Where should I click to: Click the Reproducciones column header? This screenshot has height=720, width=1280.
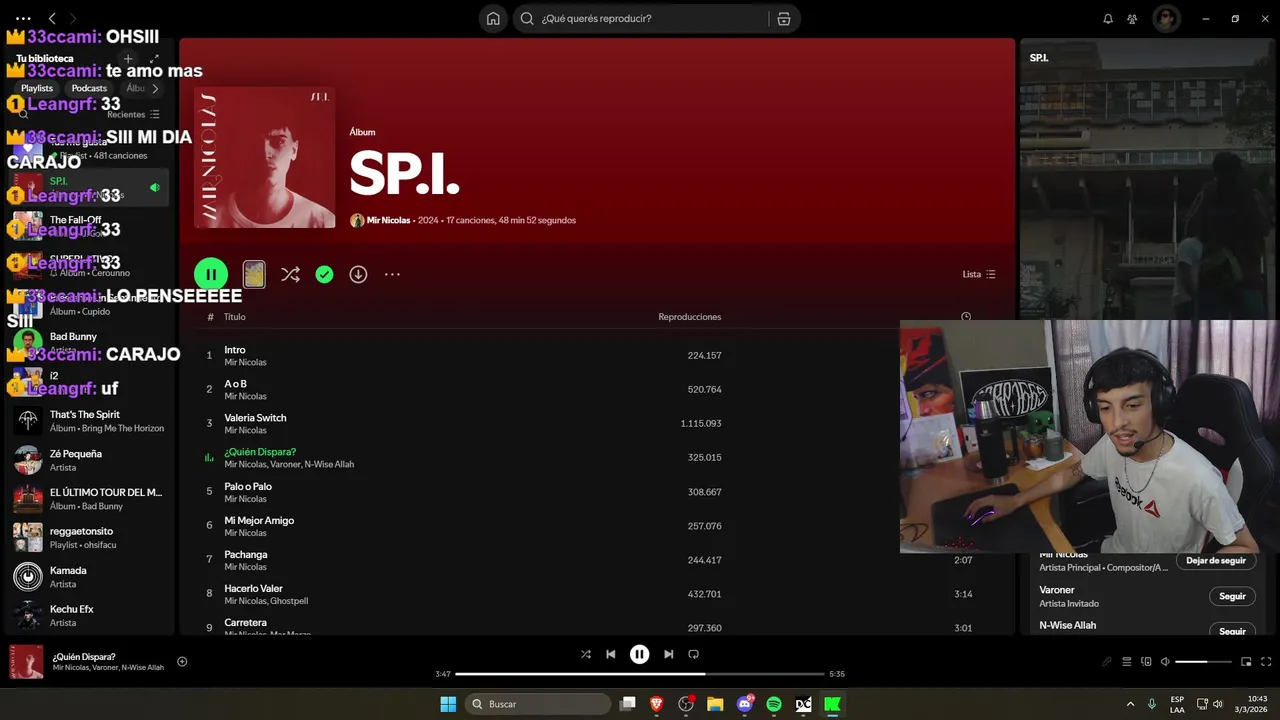coord(689,317)
